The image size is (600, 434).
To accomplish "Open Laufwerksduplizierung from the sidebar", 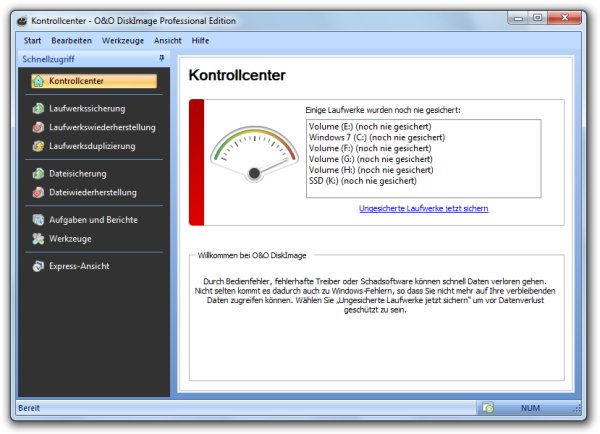I will click(x=94, y=146).
